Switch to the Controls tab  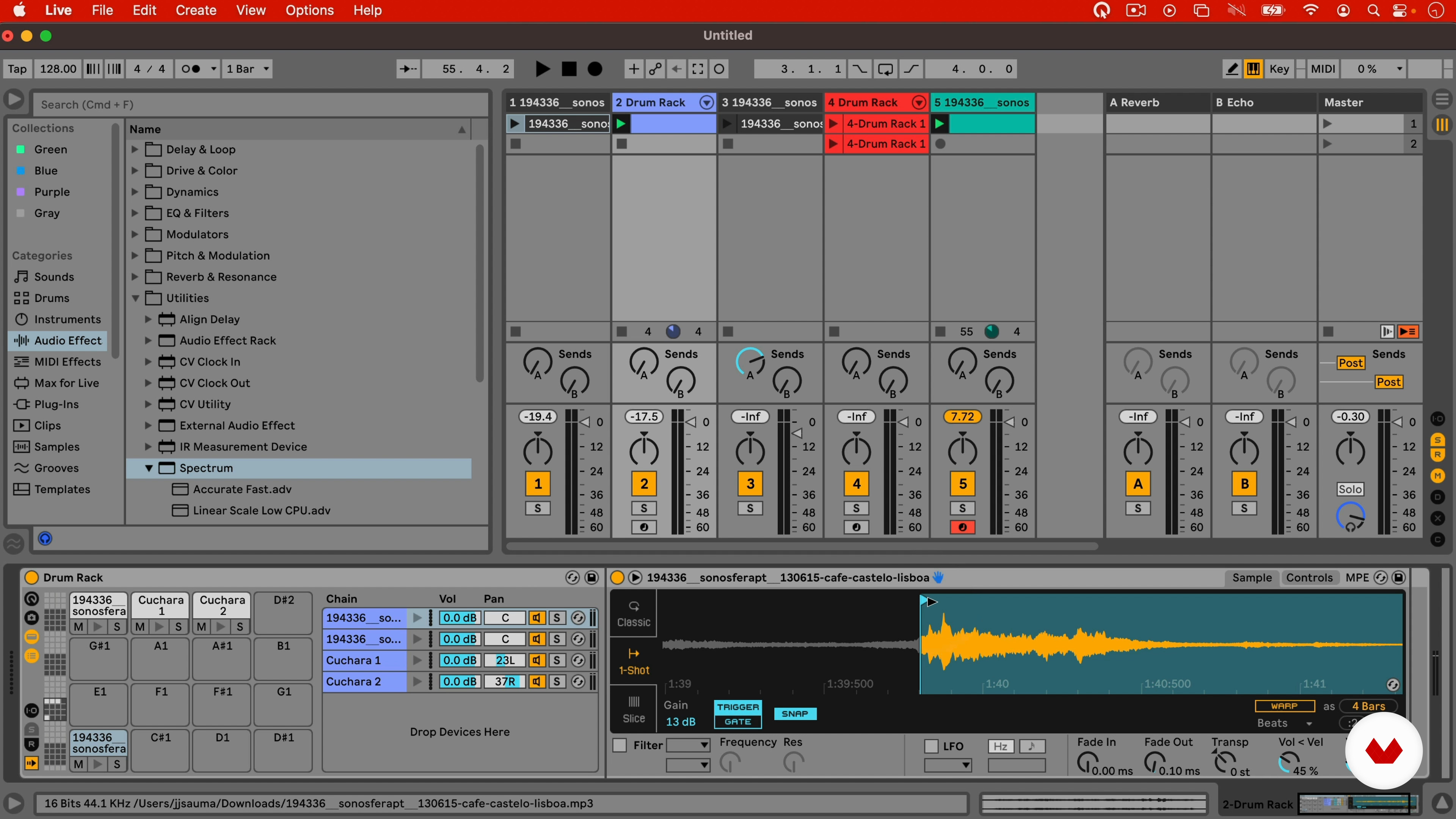[x=1309, y=577]
